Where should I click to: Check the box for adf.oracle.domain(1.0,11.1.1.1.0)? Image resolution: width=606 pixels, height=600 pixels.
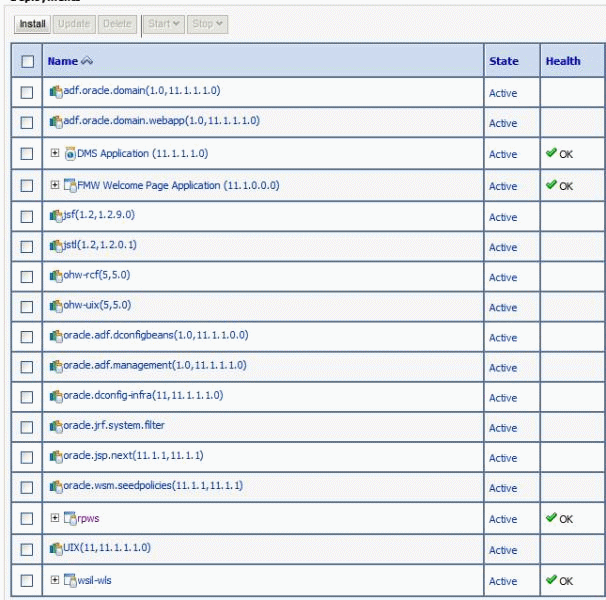click(x=27, y=92)
